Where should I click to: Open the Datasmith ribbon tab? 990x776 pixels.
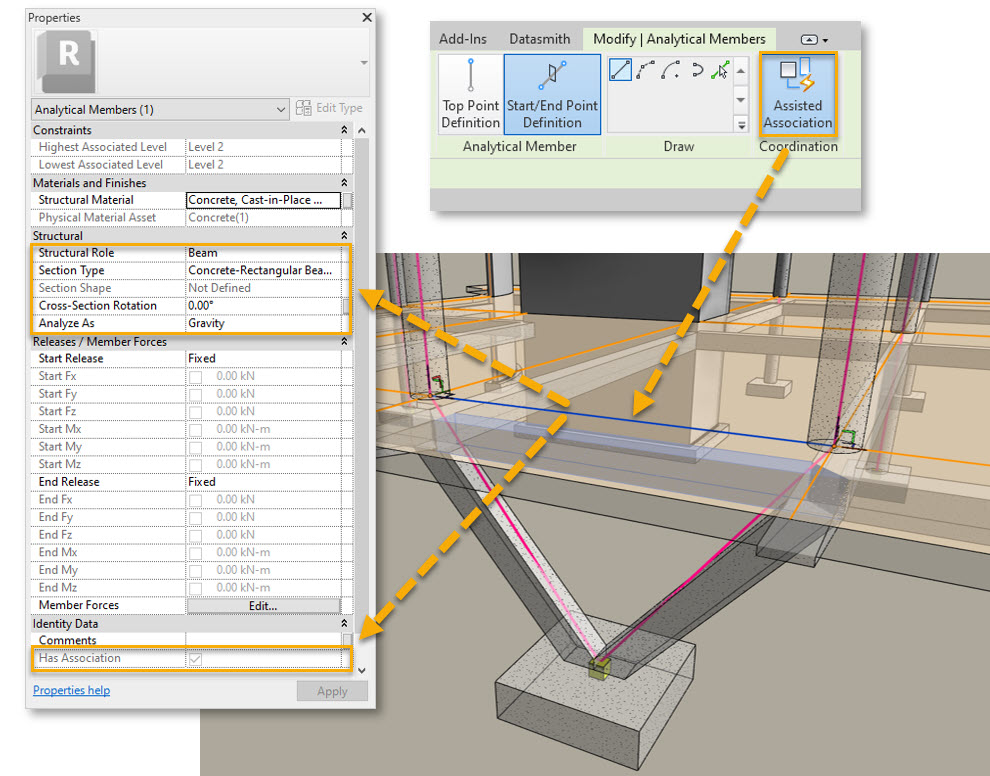(539, 39)
